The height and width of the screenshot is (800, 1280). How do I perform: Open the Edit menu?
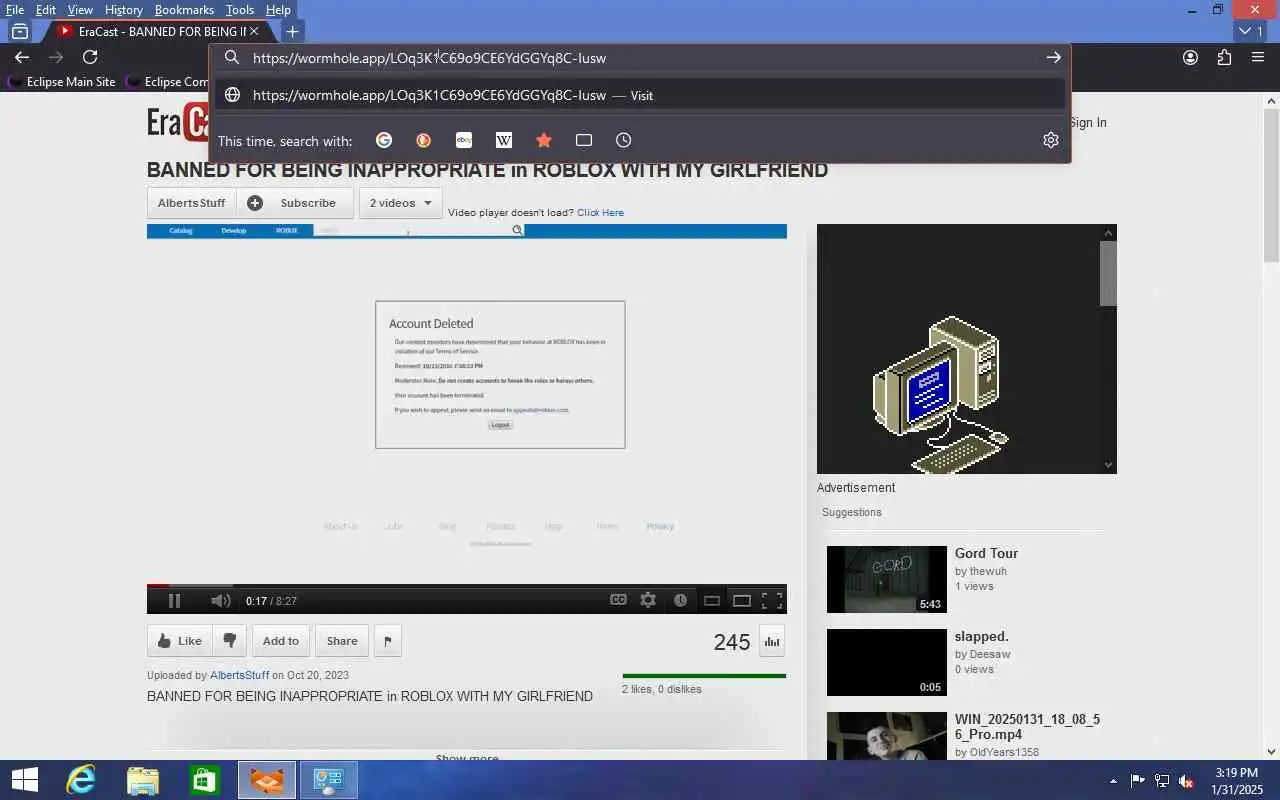click(46, 10)
